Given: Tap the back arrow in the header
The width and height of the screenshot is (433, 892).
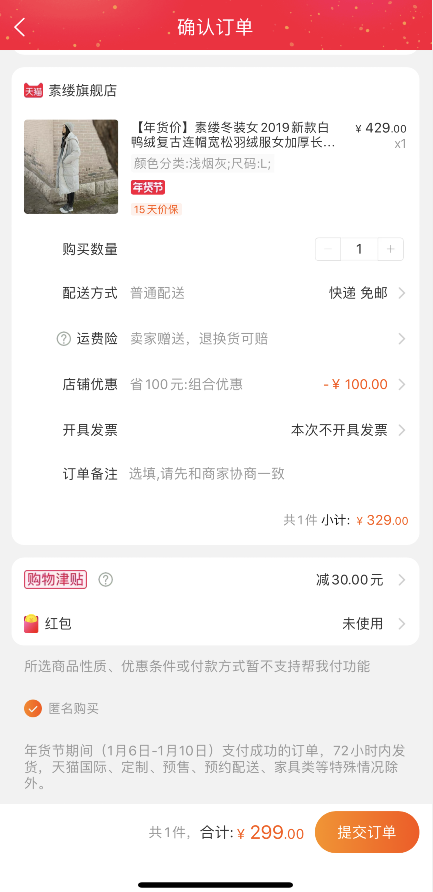Looking at the screenshot, I should (x=20, y=27).
